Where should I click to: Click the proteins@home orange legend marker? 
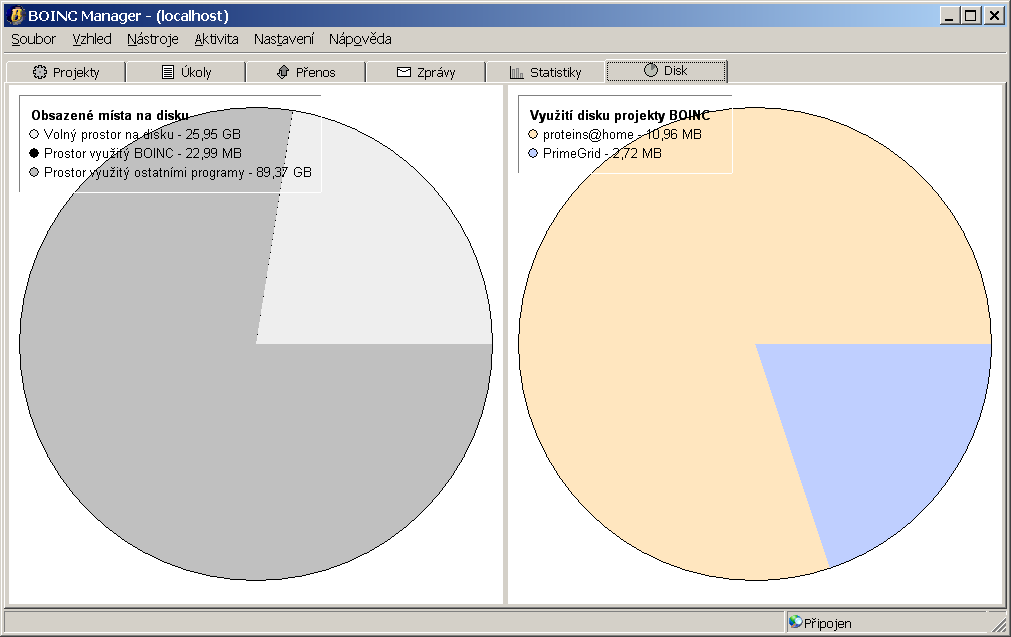click(x=533, y=134)
